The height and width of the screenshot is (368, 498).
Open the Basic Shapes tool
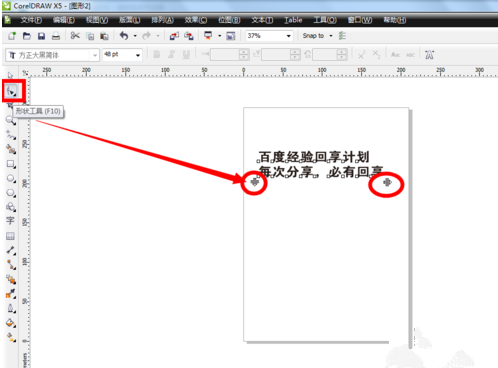pos(11,207)
